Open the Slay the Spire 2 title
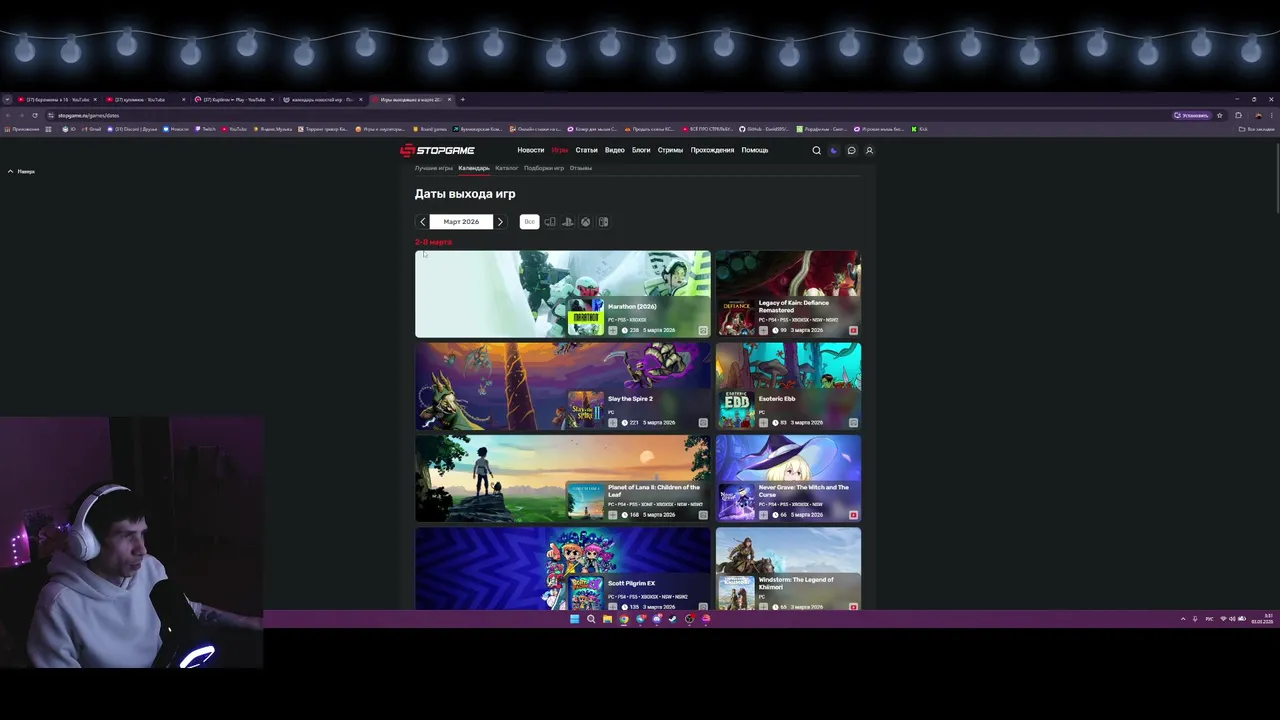 click(630, 399)
